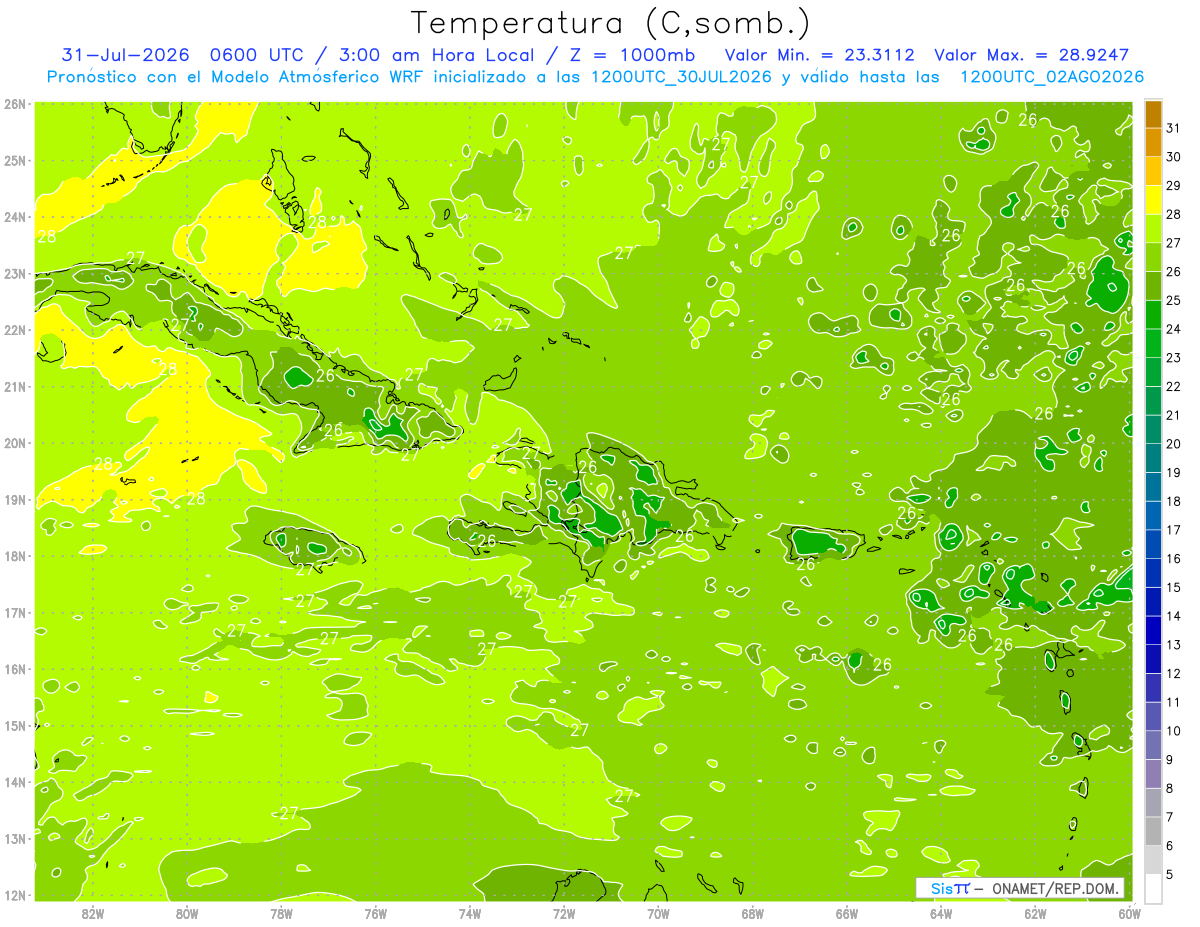
Task: Click the SisTT ONAMET/REP.DOM. label
Action: (1020, 888)
